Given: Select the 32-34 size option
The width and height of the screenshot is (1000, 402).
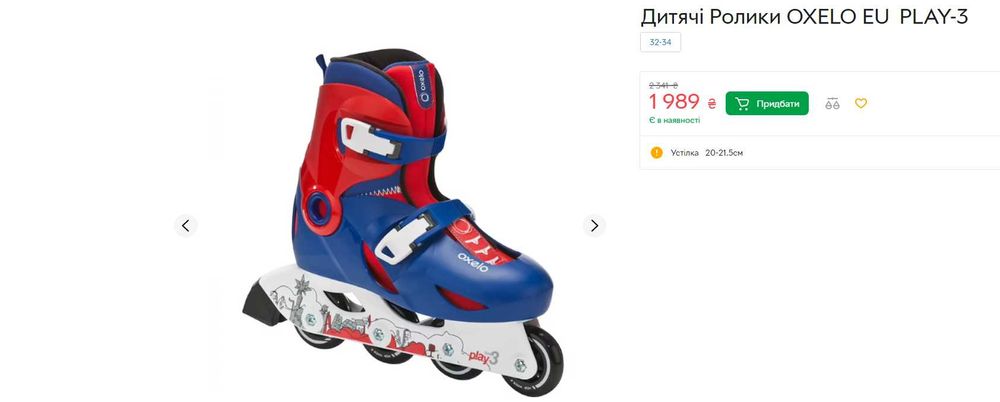Looking at the screenshot, I should tap(661, 42).
